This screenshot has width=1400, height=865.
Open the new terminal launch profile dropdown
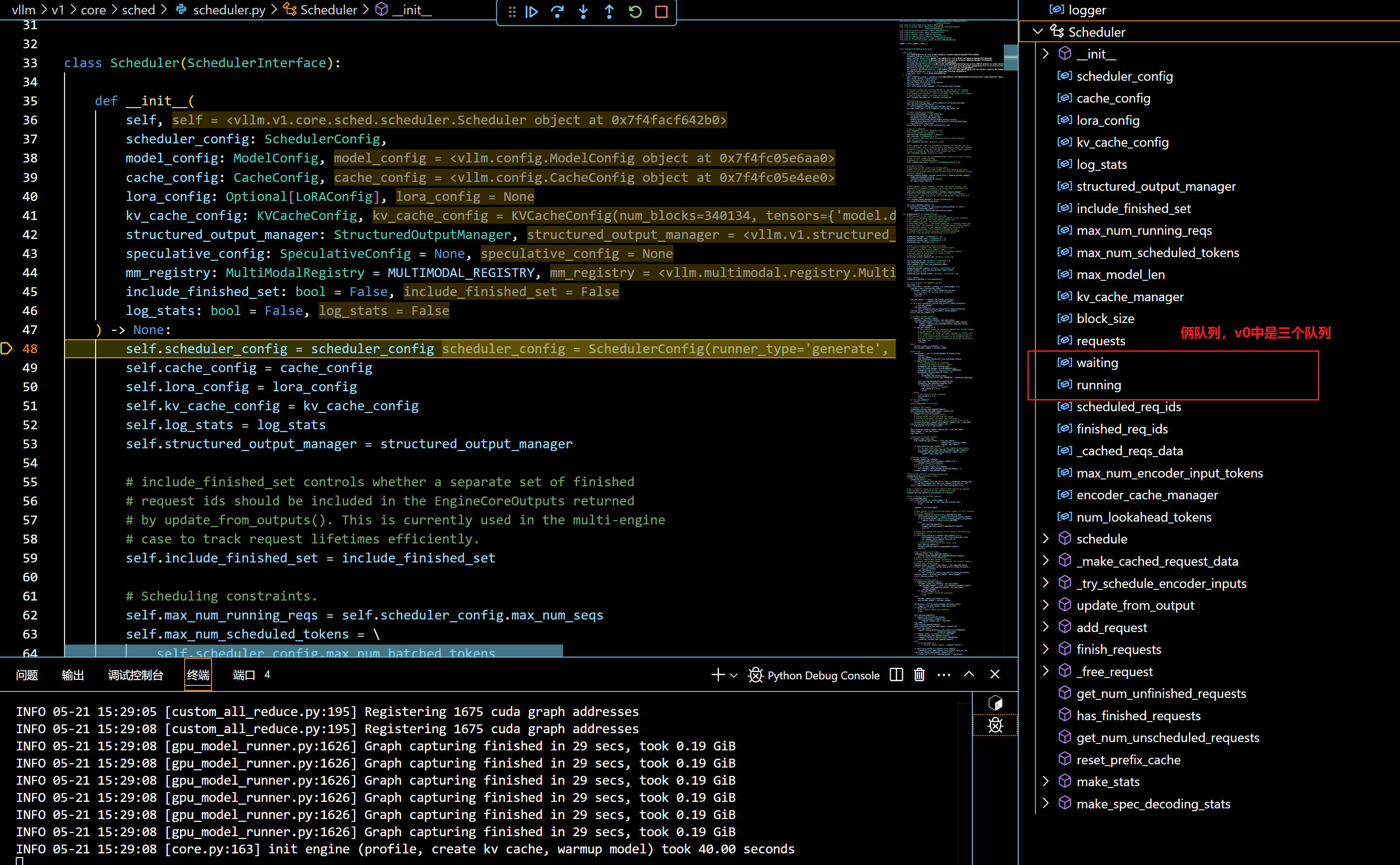click(734, 676)
